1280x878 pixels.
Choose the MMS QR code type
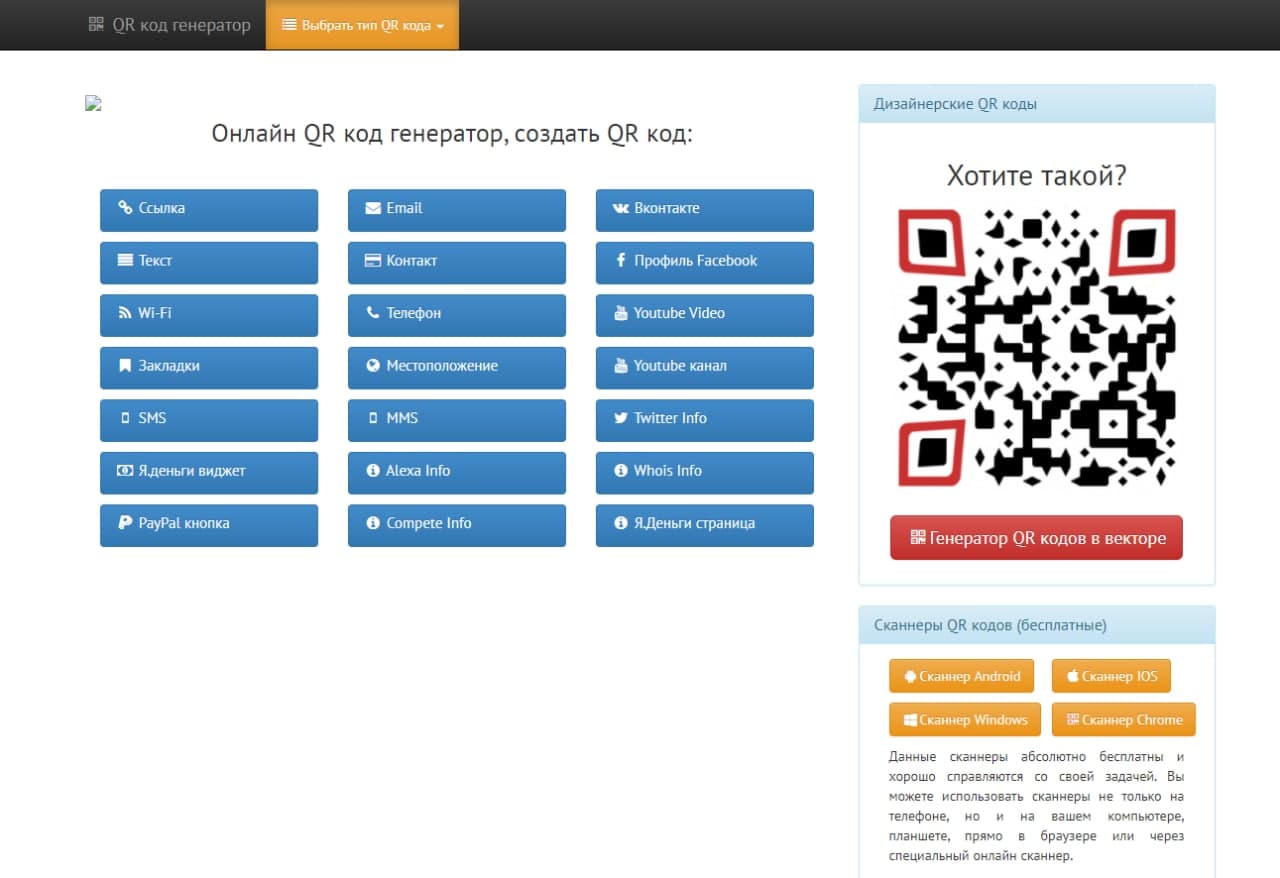[x=457, y=419]
